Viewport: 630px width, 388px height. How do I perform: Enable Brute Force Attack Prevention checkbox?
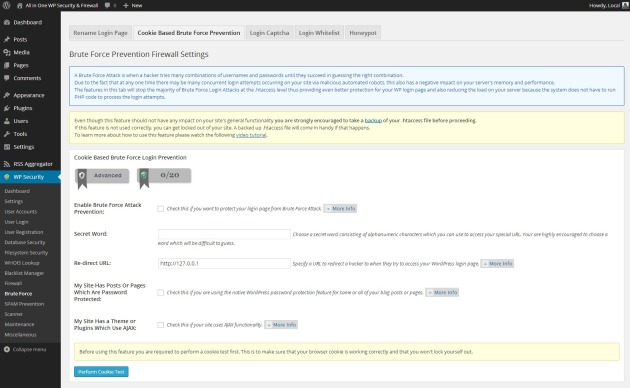[x=161, y=209]
